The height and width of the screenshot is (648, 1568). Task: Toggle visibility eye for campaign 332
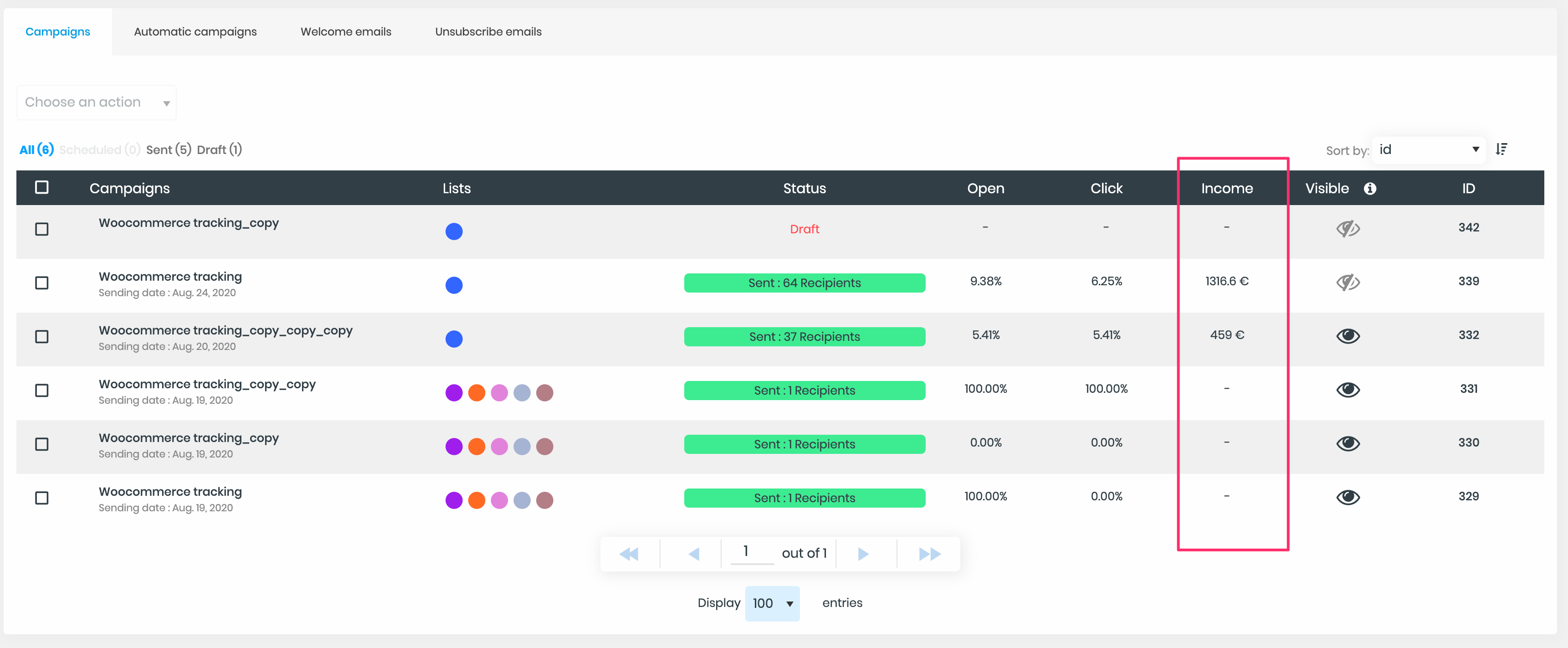pos(1348,335)
